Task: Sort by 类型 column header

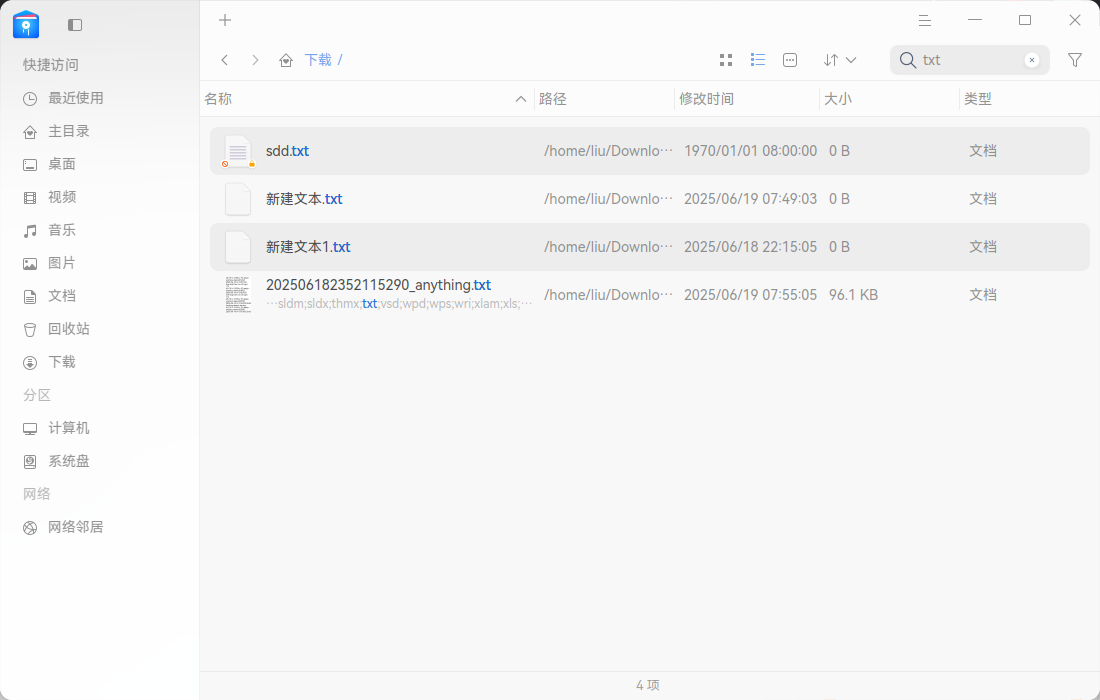Action: click(x=978, y=99)
